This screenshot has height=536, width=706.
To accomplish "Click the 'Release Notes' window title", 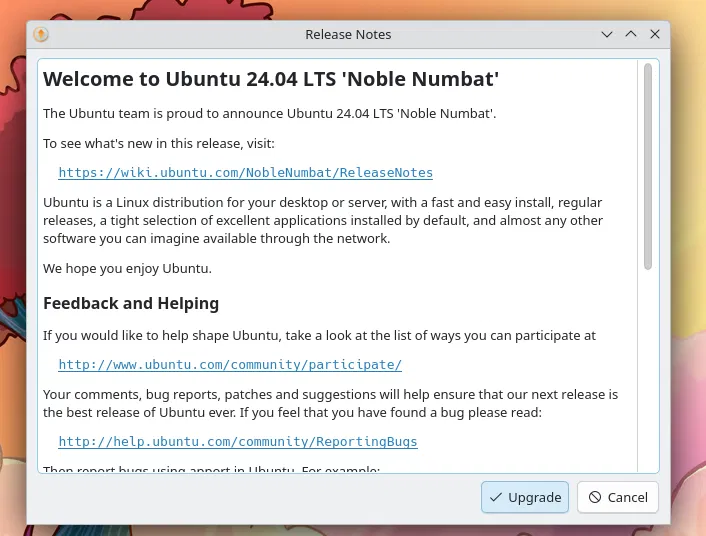I will pyautogui.click(x=348, y=34).
